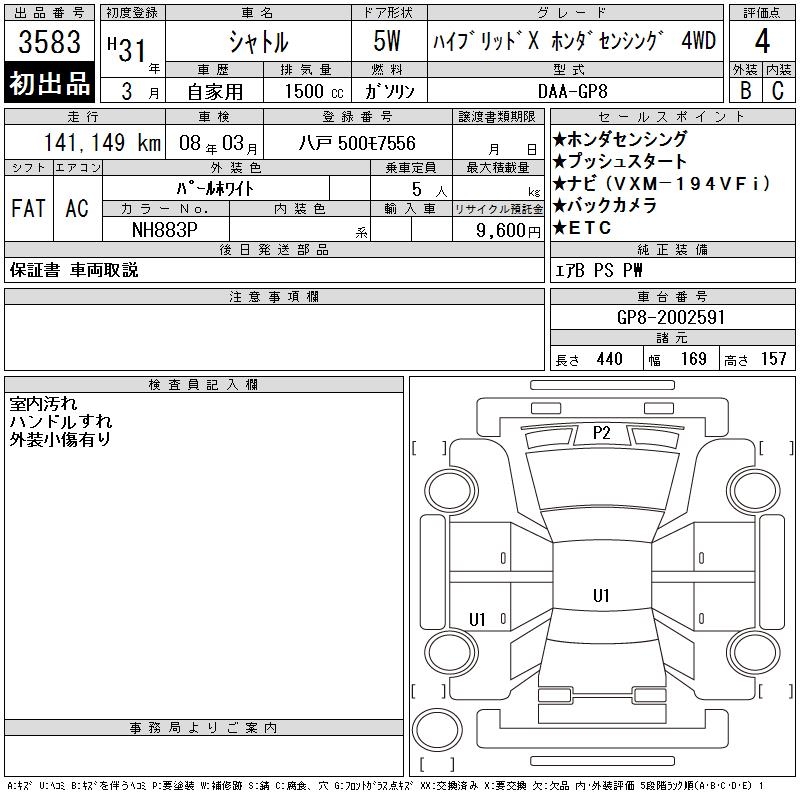Click the color code NH883P

coord(165,229)
